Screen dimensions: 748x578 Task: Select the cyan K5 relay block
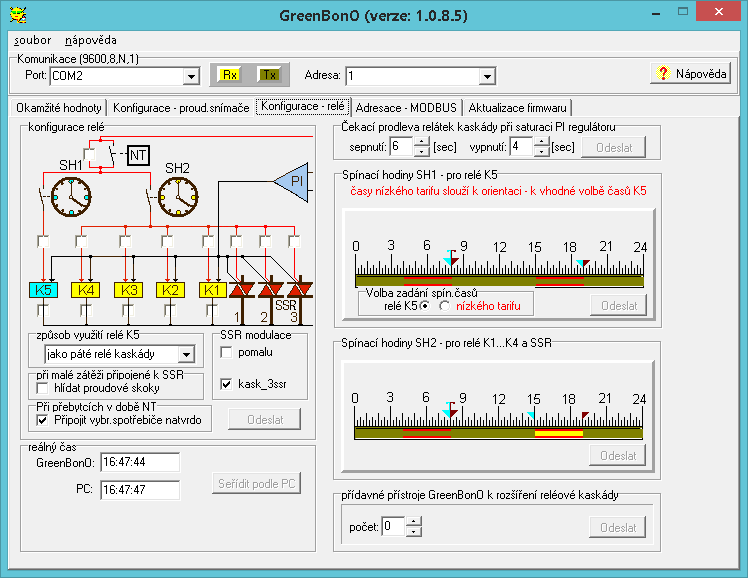click(44, 290)
